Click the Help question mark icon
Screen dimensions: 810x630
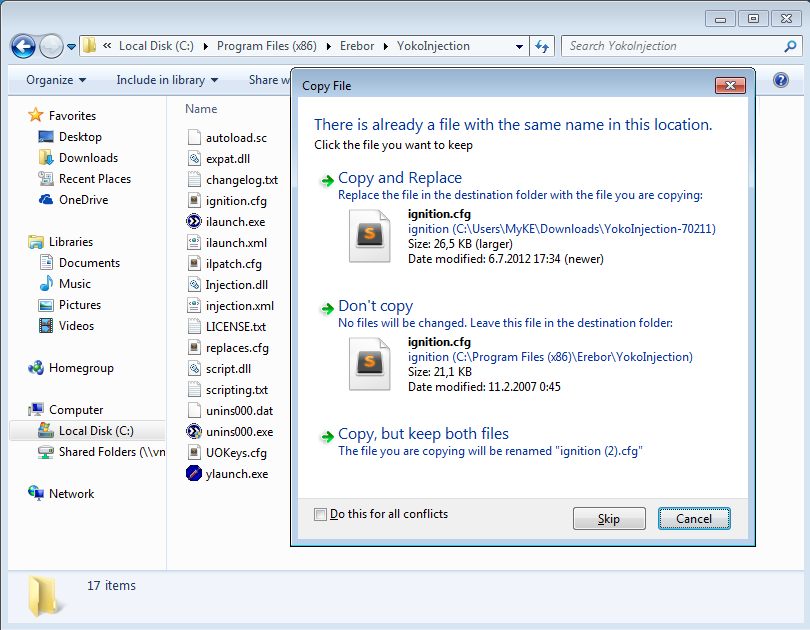(x=781, y=80)
